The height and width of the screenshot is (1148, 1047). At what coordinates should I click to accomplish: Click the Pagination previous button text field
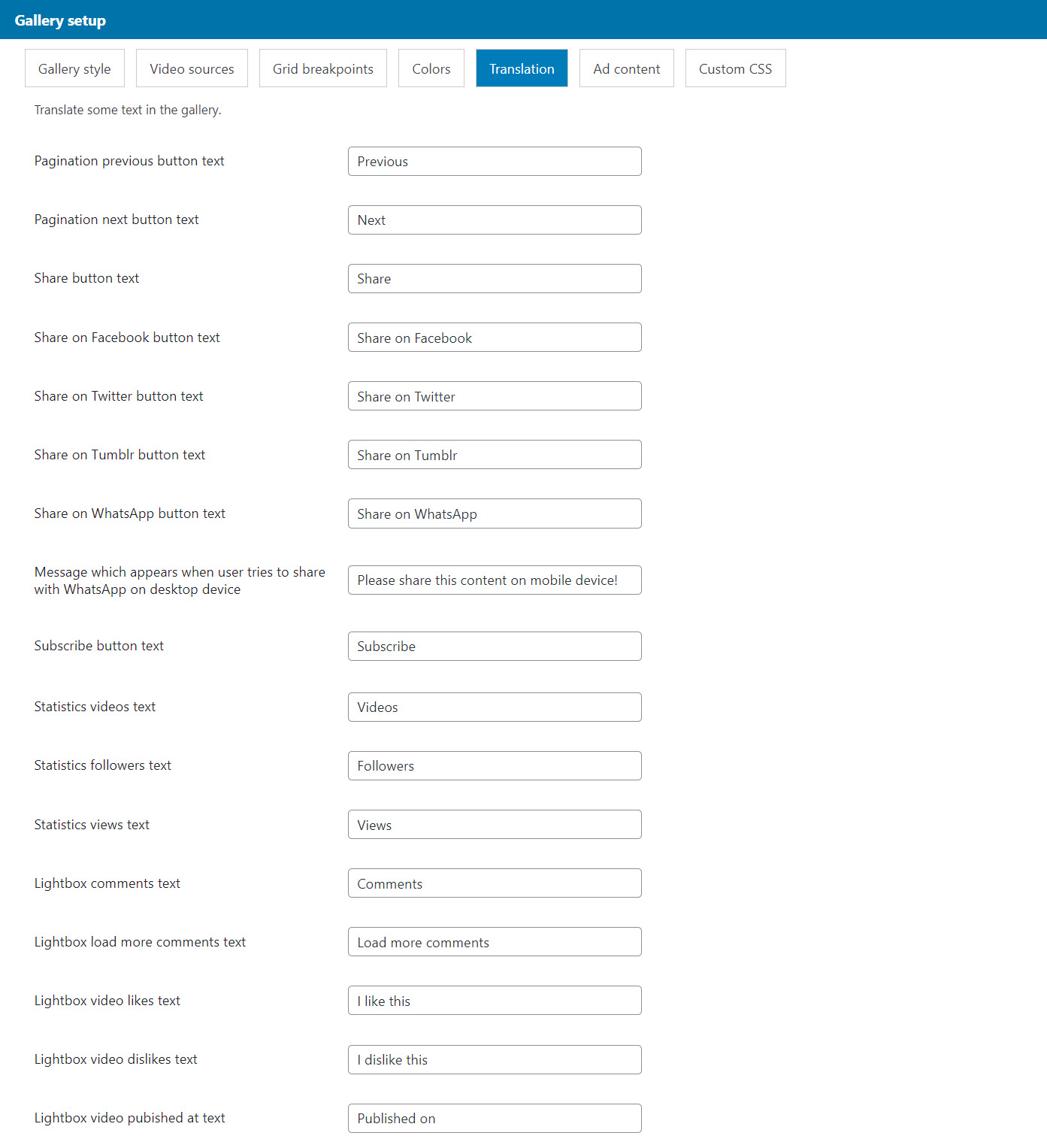[x=495, y=162]
